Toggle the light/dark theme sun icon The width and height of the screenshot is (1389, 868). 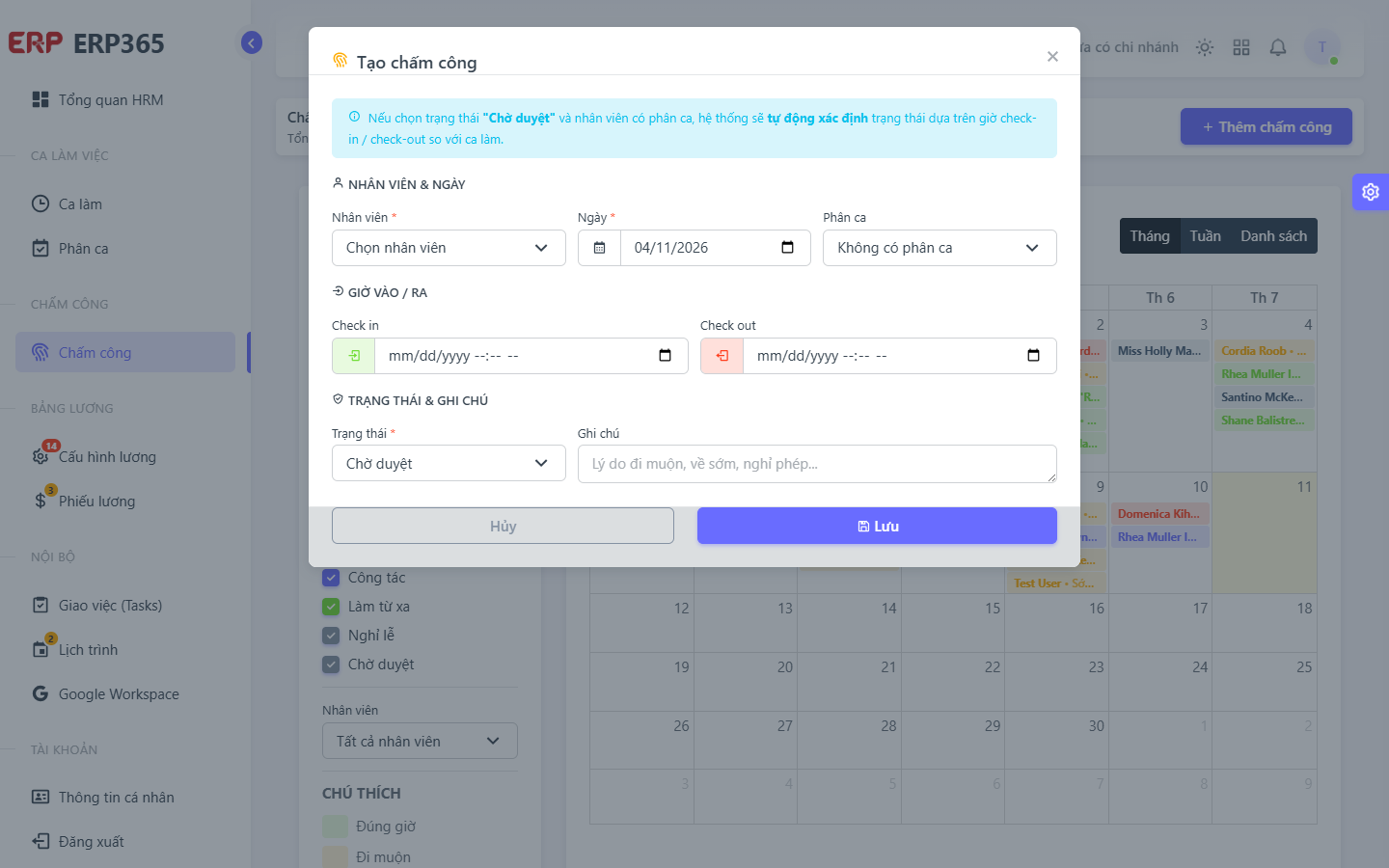pos(1205,47)
